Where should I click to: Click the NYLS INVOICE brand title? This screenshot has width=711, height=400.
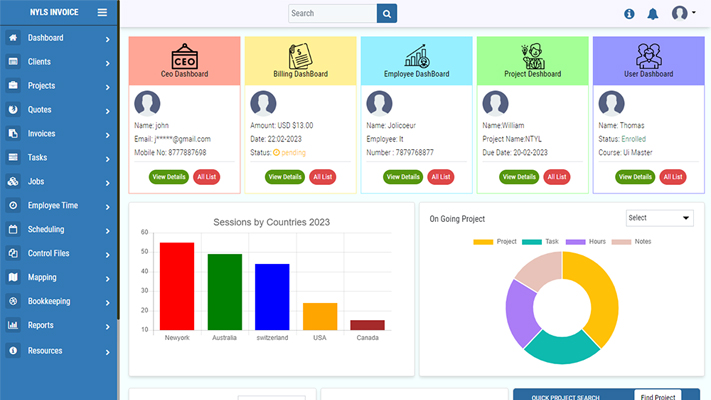54,12
